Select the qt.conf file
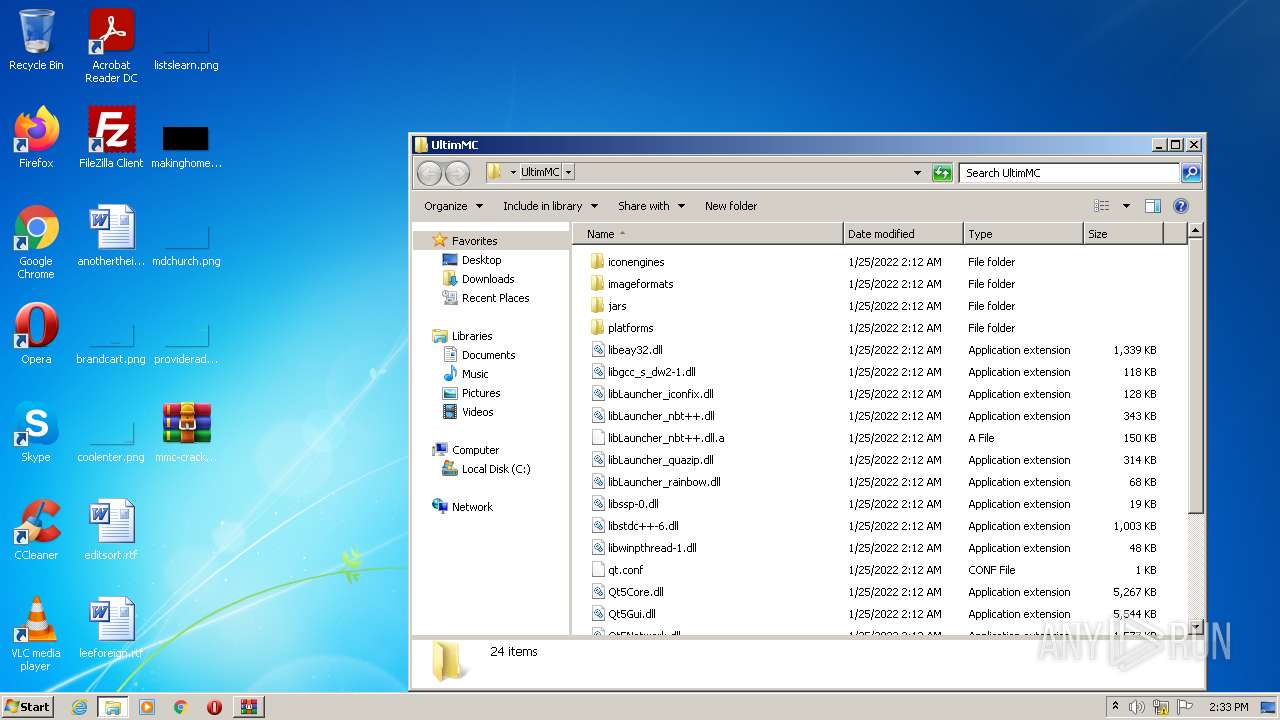This screenshot has height=720, width=1280. (625, 570)
